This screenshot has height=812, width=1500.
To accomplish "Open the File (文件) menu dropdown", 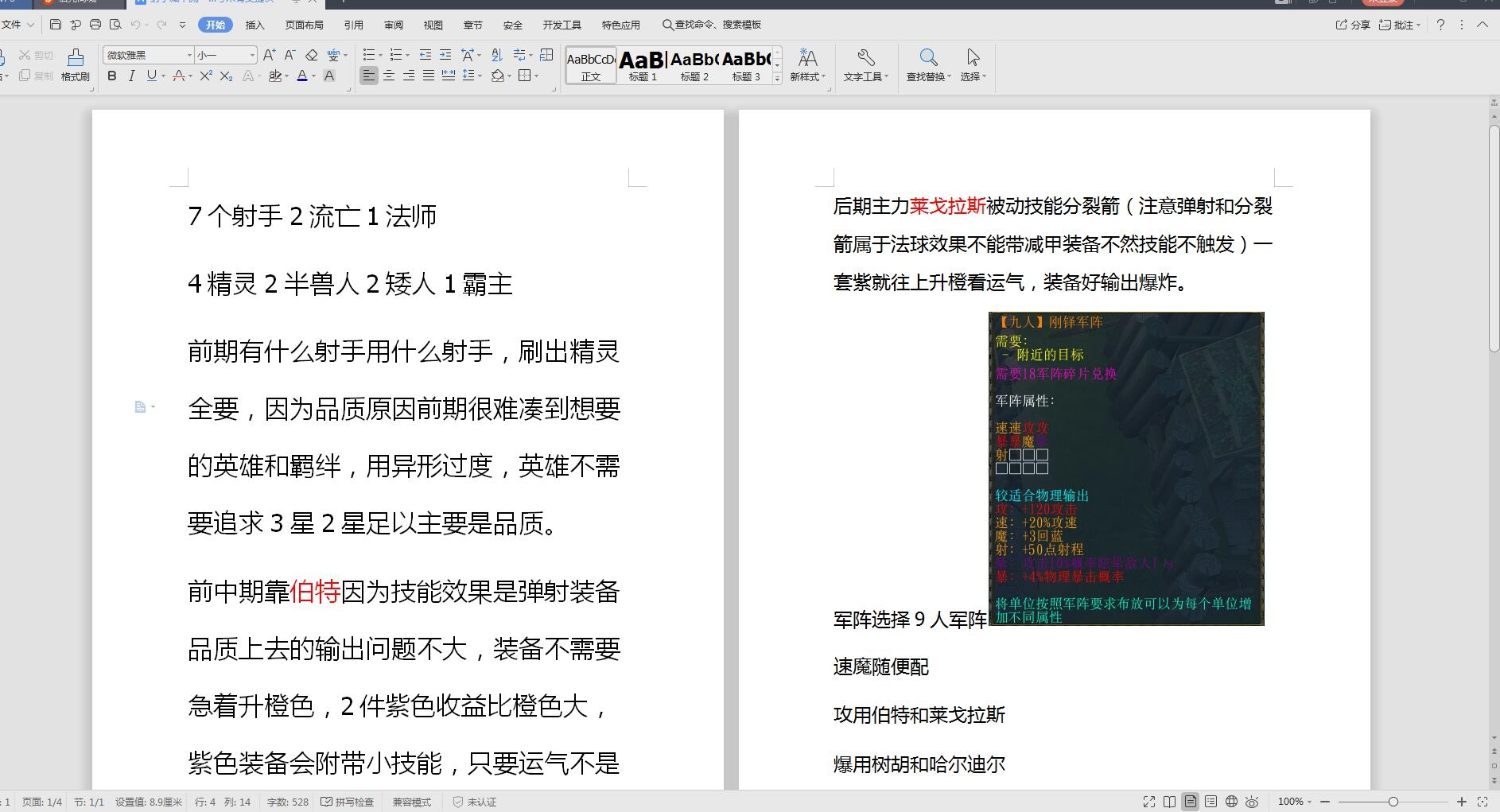I will tap(17, 25).
